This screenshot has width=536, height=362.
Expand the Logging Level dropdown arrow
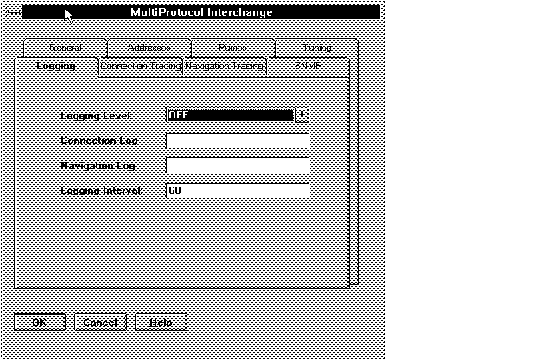tap(302, 115)
